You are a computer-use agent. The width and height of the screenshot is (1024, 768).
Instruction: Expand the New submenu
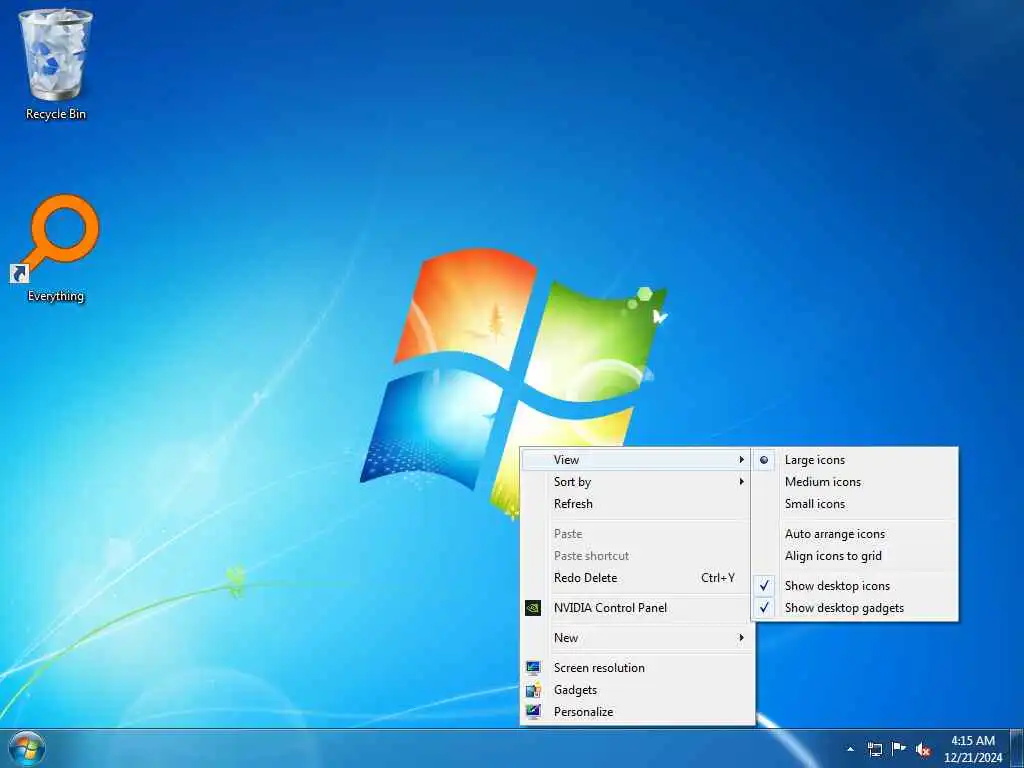tap(637, 638)
